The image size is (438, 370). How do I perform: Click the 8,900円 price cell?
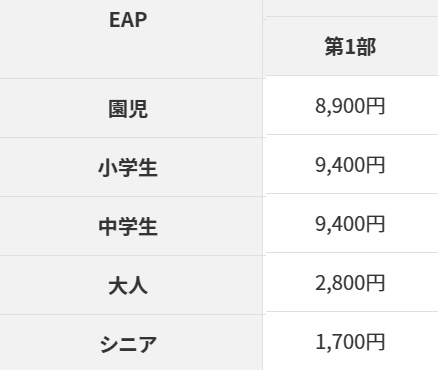[x=352, y=106]
